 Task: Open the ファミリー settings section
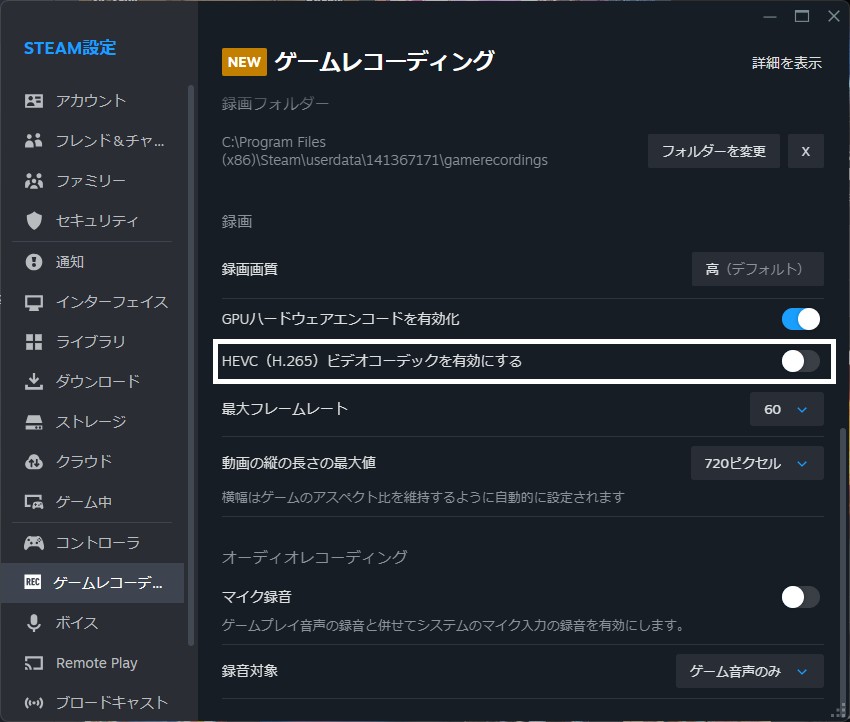(x=92, y=180)
